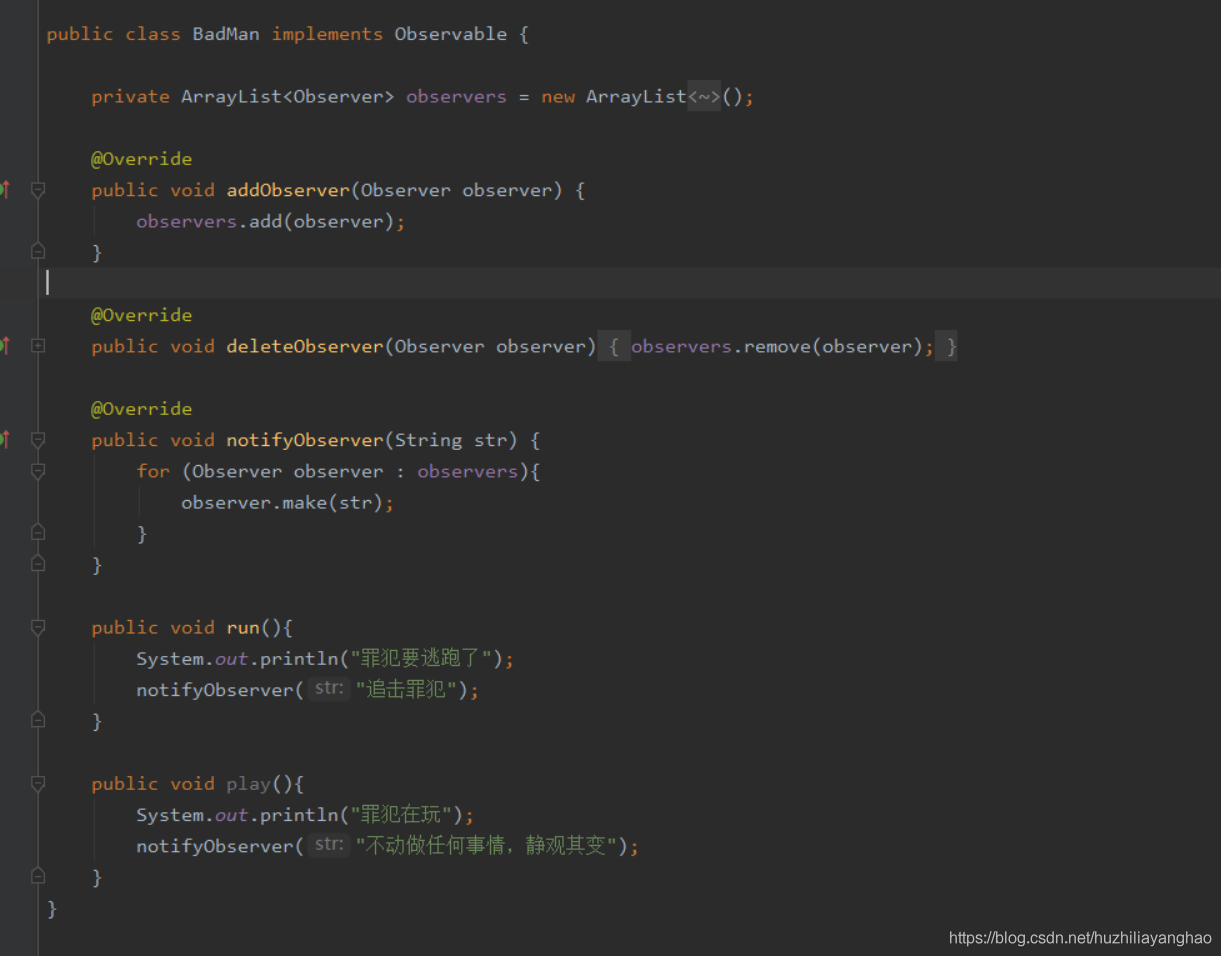Click ArrayList<Observer> type in field declaration
Viewport: 1222px width, 957px height.
(288, 97)
